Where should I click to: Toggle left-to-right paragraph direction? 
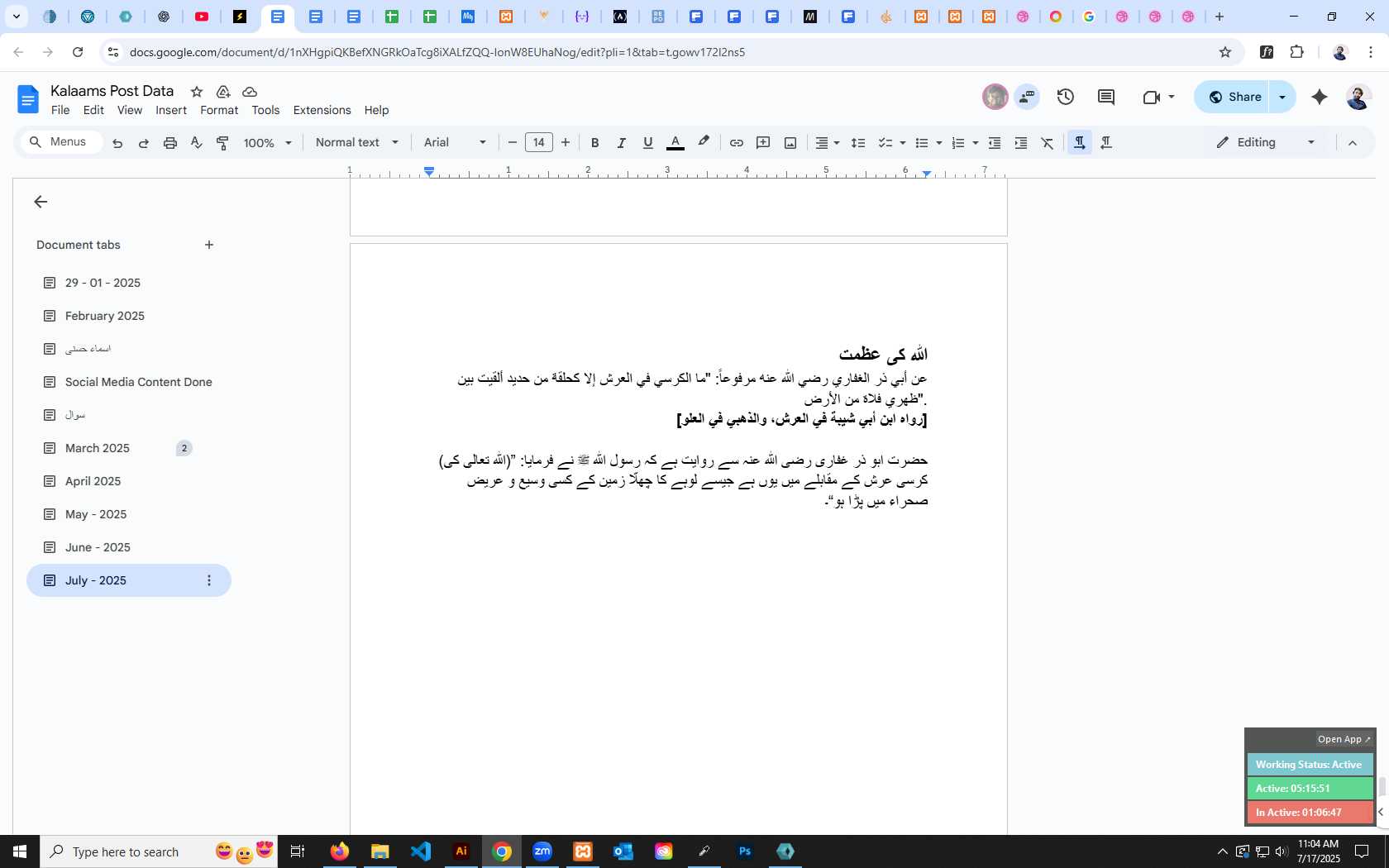click(x=1079, y=143)
